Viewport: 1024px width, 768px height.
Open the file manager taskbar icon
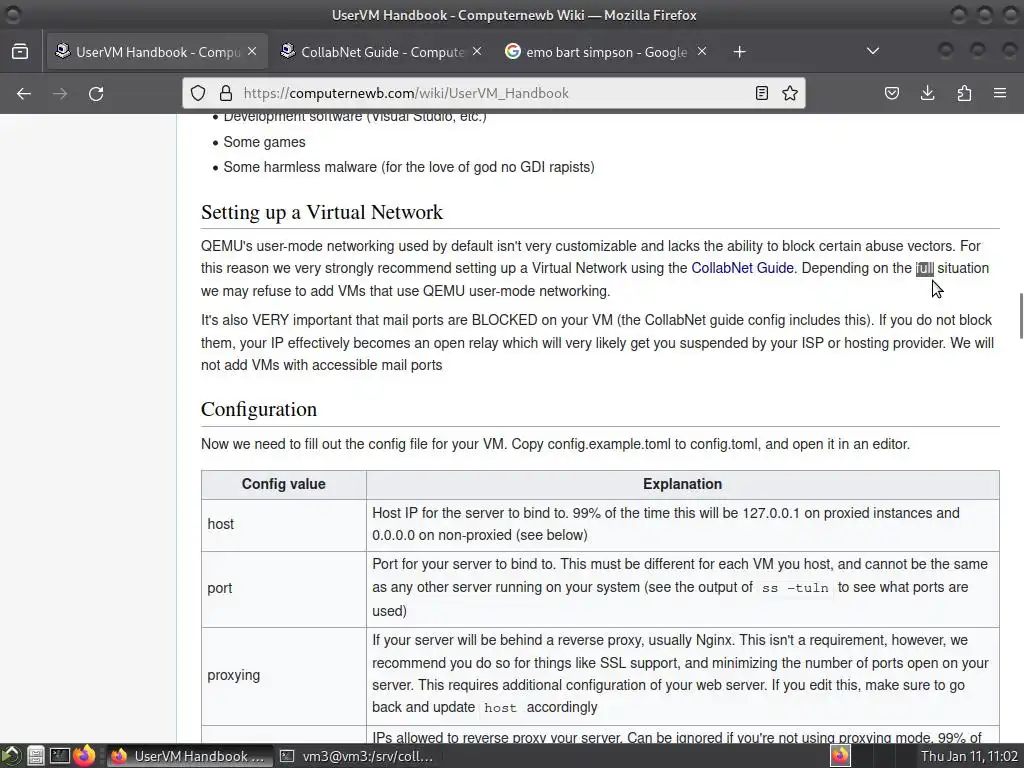coord(35,756)
